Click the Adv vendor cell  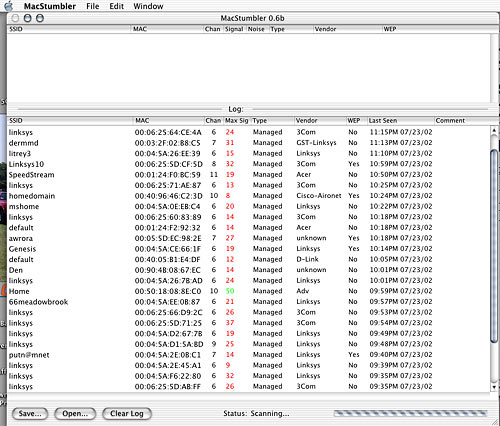[x=303, y=291]
